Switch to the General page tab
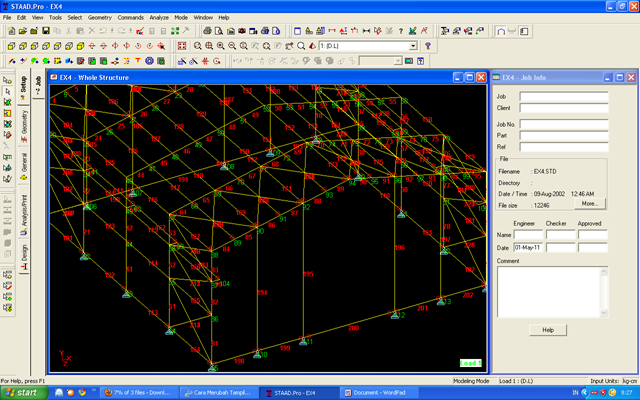The image size is (640, 400). point(24,166)
